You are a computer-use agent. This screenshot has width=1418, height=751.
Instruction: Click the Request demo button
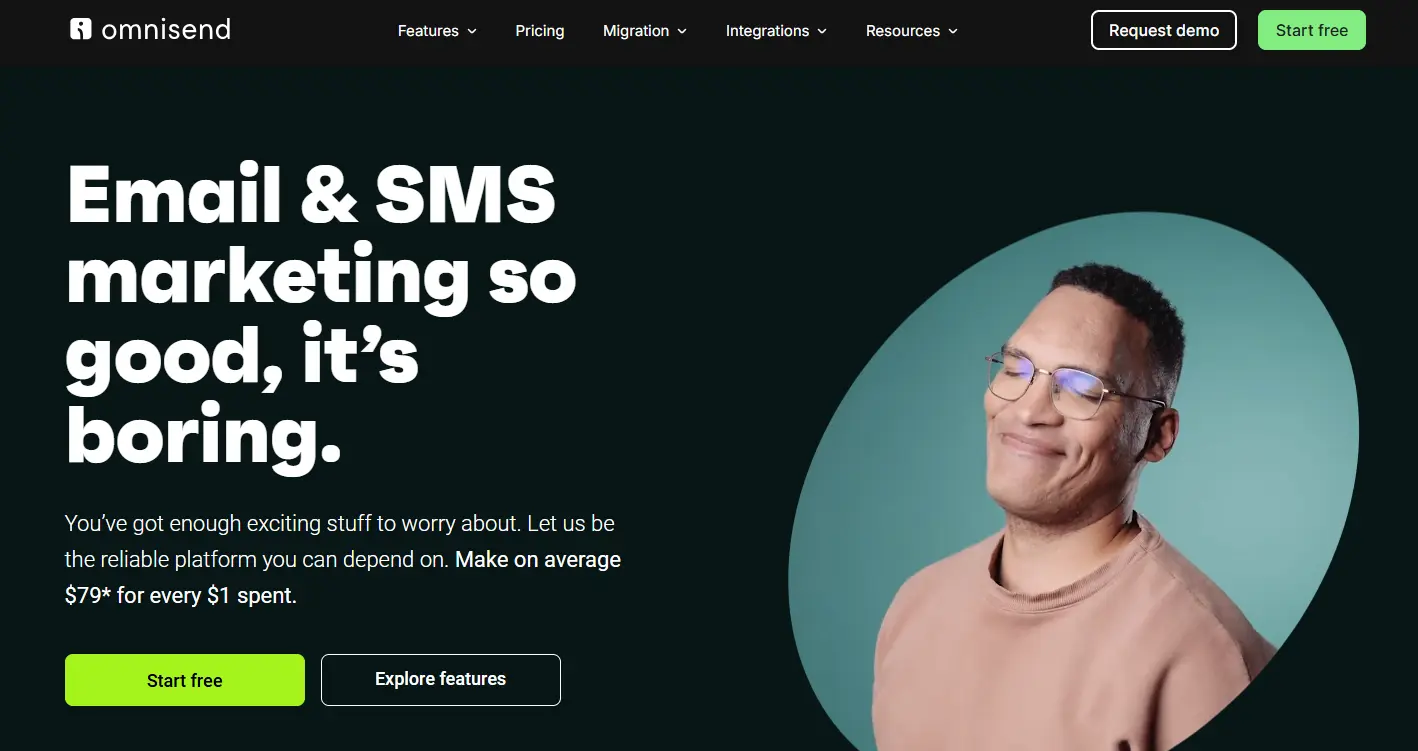pyautogui.click(x=1164, y=30)
